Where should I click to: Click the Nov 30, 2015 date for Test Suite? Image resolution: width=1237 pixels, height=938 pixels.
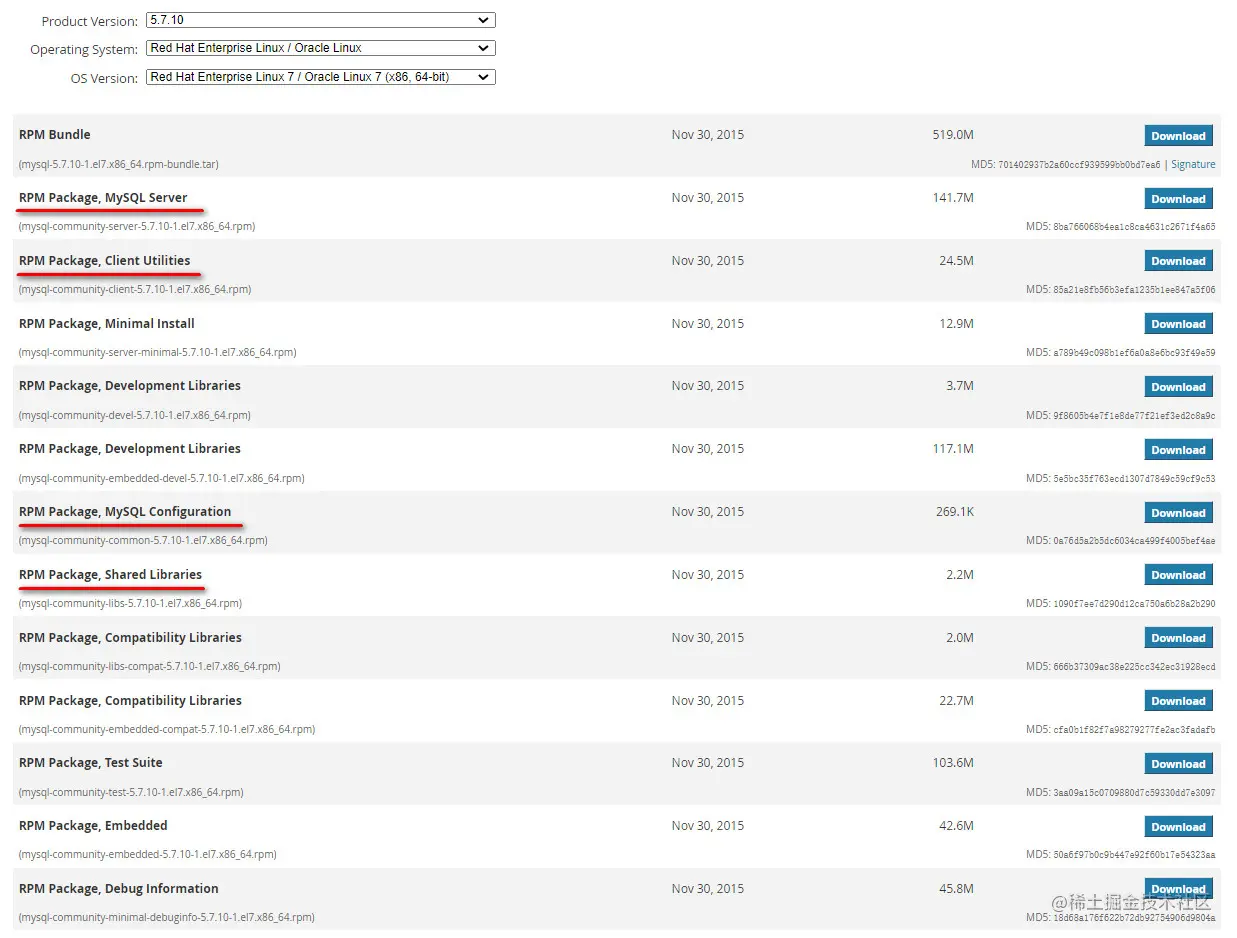tap(708, 763)
